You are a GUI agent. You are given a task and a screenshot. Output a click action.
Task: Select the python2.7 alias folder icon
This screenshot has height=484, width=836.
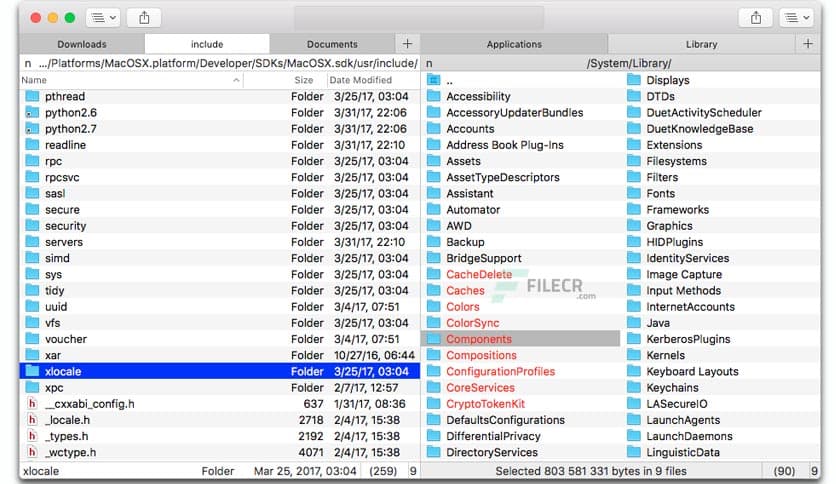click(x=33, y=128)
